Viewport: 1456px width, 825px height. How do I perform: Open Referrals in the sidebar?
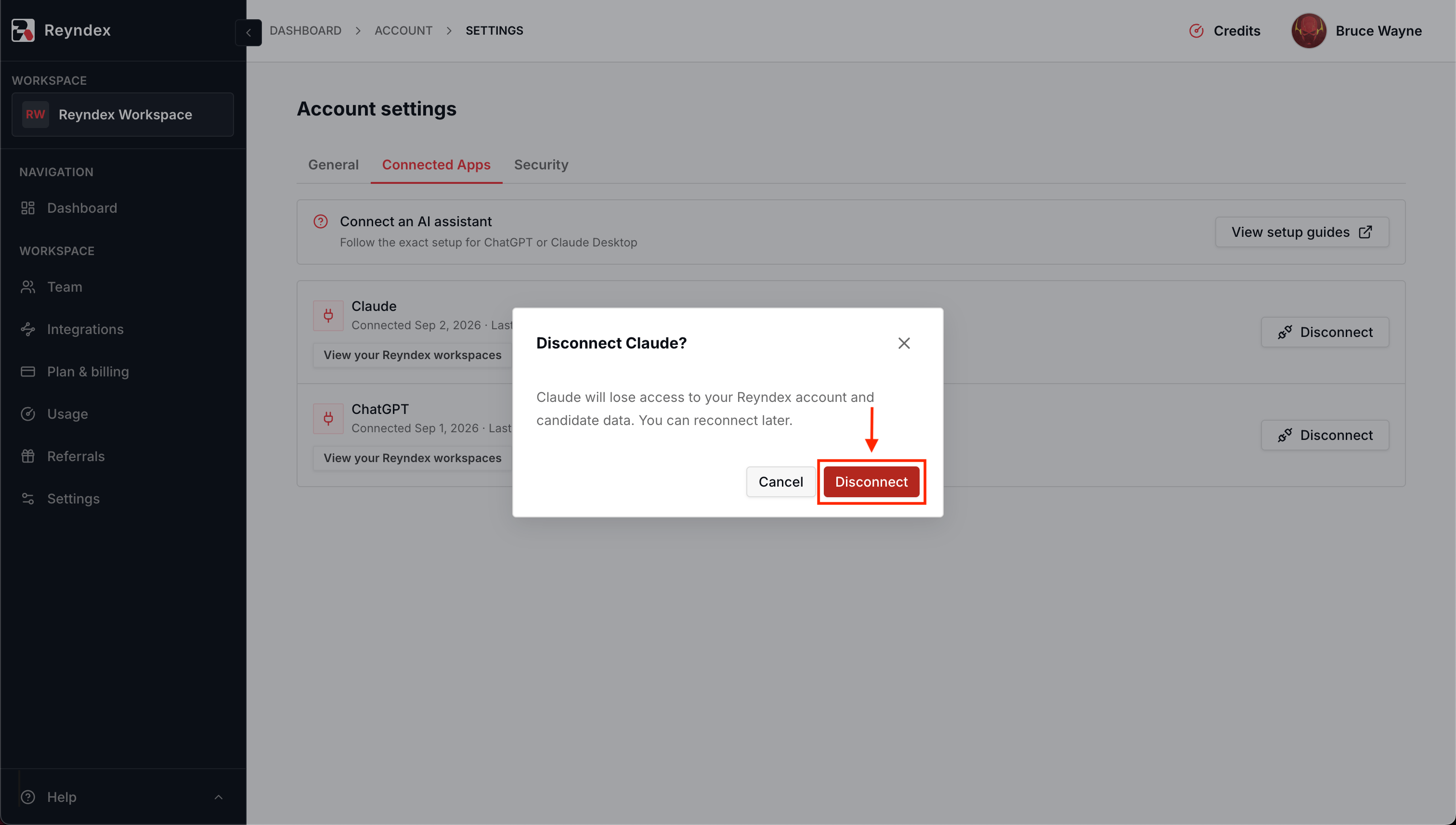[76, 456]
